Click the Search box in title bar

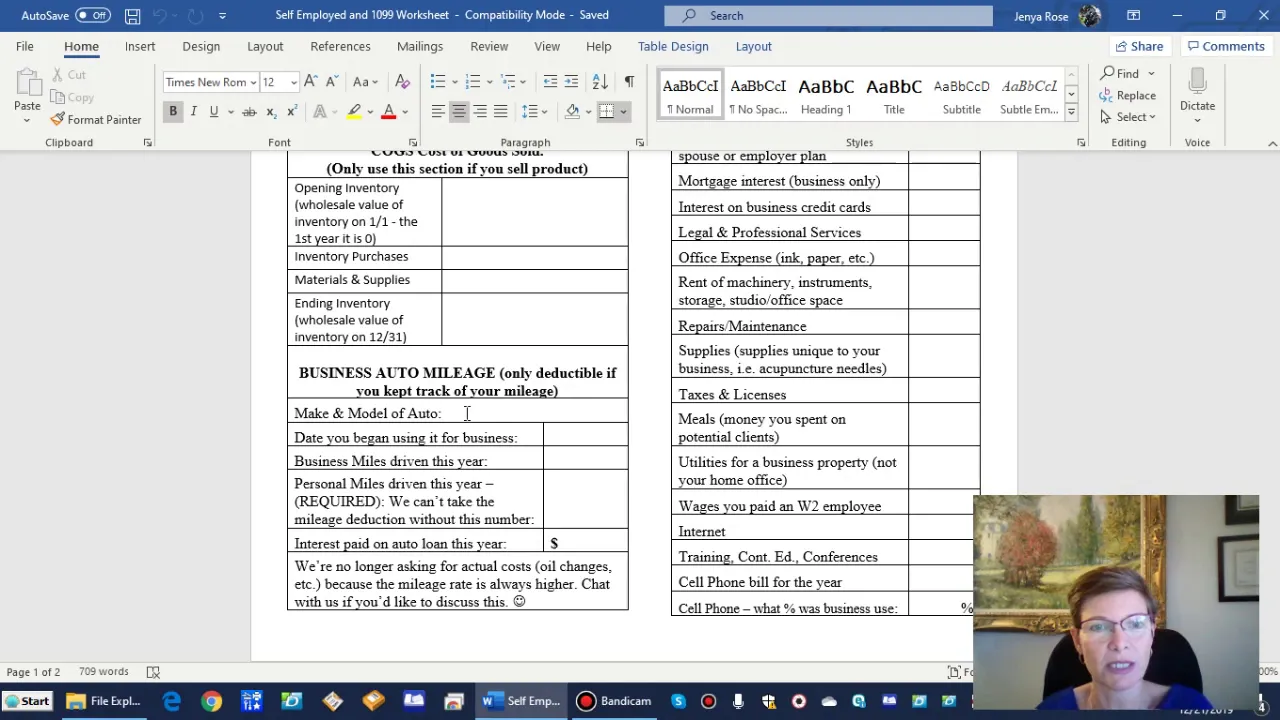[828, 15]
